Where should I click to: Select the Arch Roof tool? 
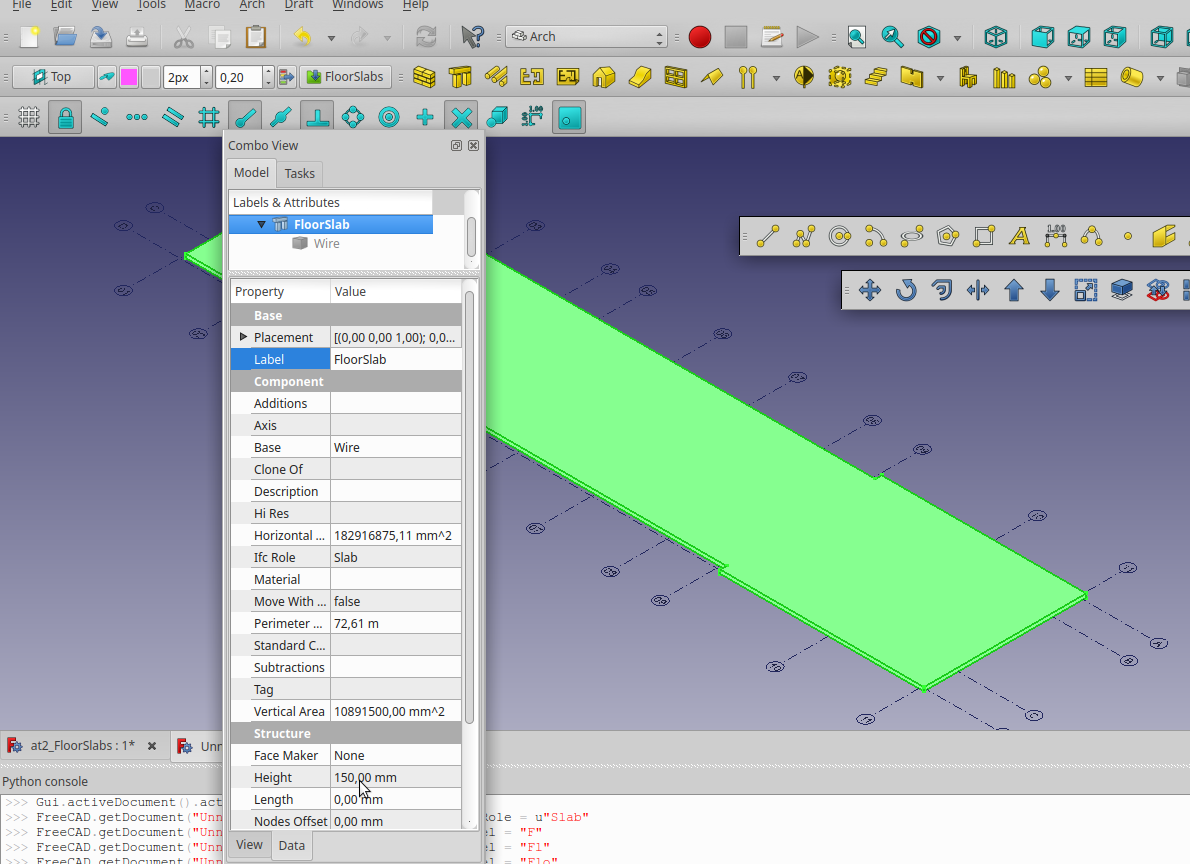point(712,77)
